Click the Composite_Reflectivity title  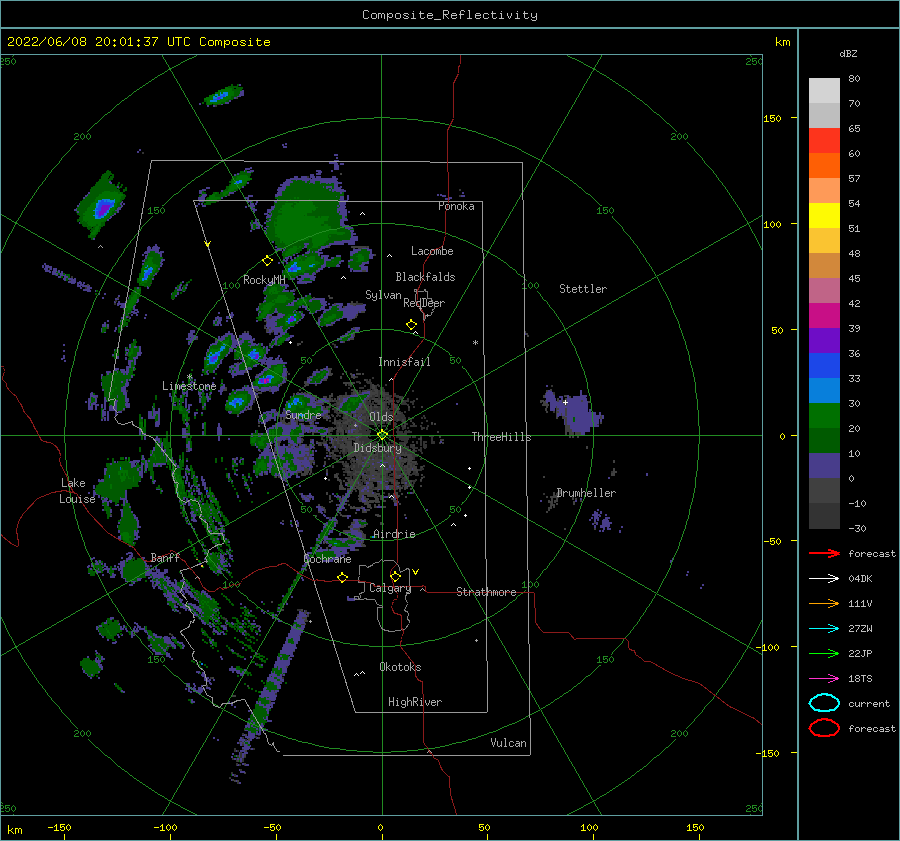click(x=450, y=15)
